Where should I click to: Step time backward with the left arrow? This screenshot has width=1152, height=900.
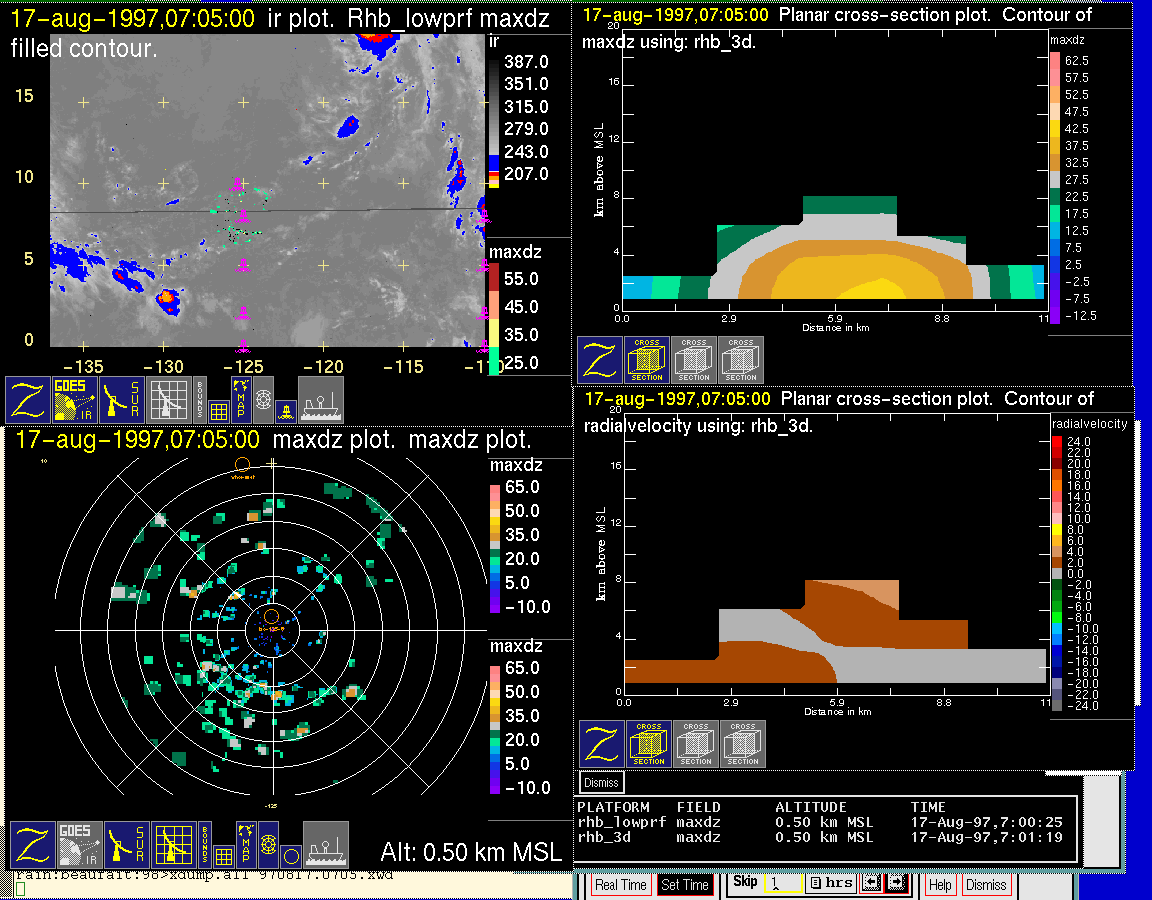click(870, 884)
